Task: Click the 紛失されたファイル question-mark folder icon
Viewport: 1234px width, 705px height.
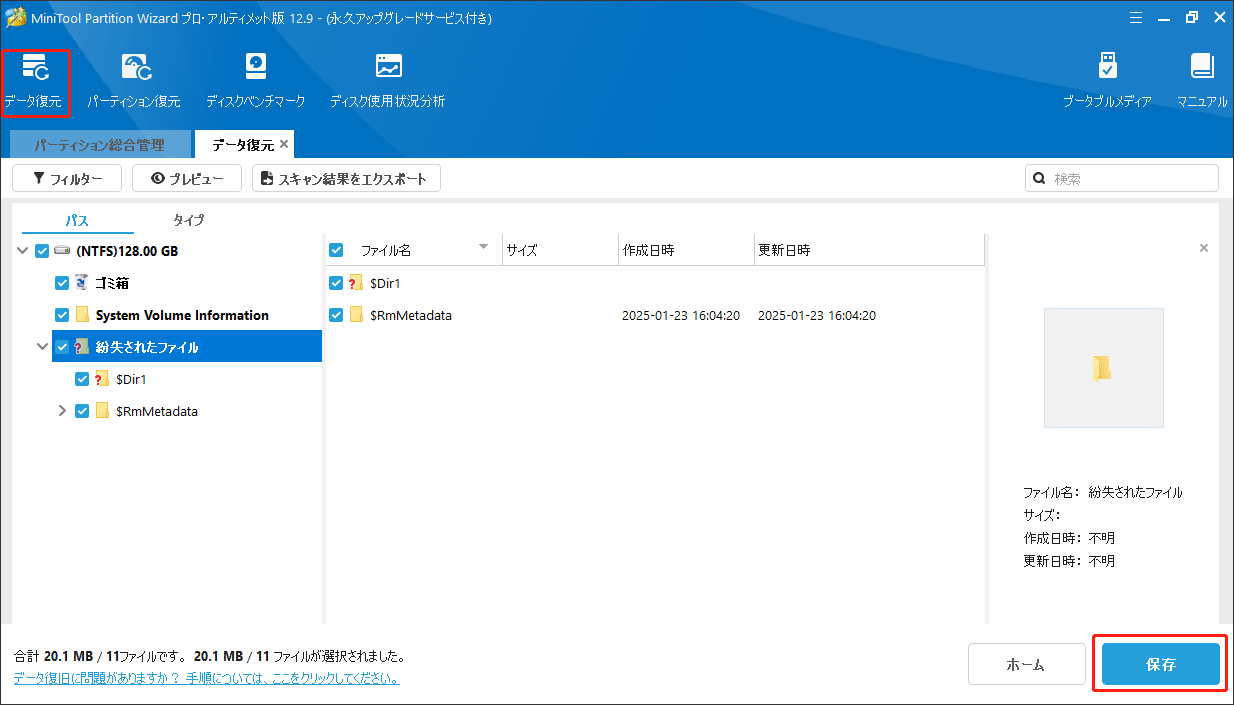Action: click(83, 347)
